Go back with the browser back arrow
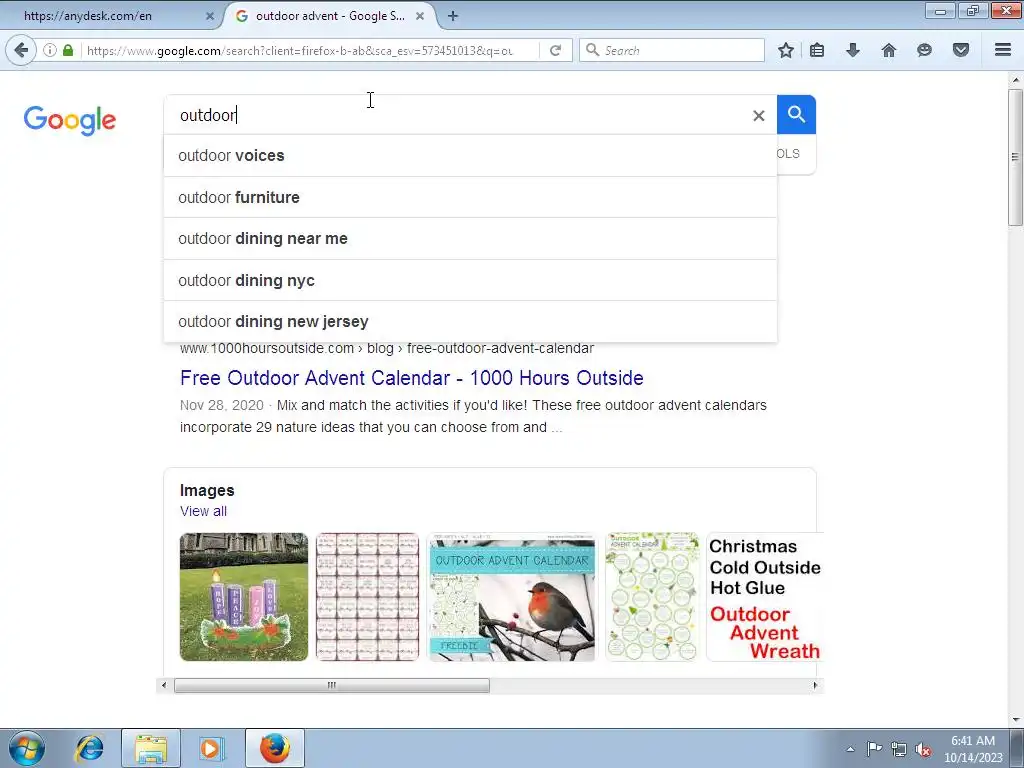The height and width of the screenshot is (768, 1024). point(21,50)
